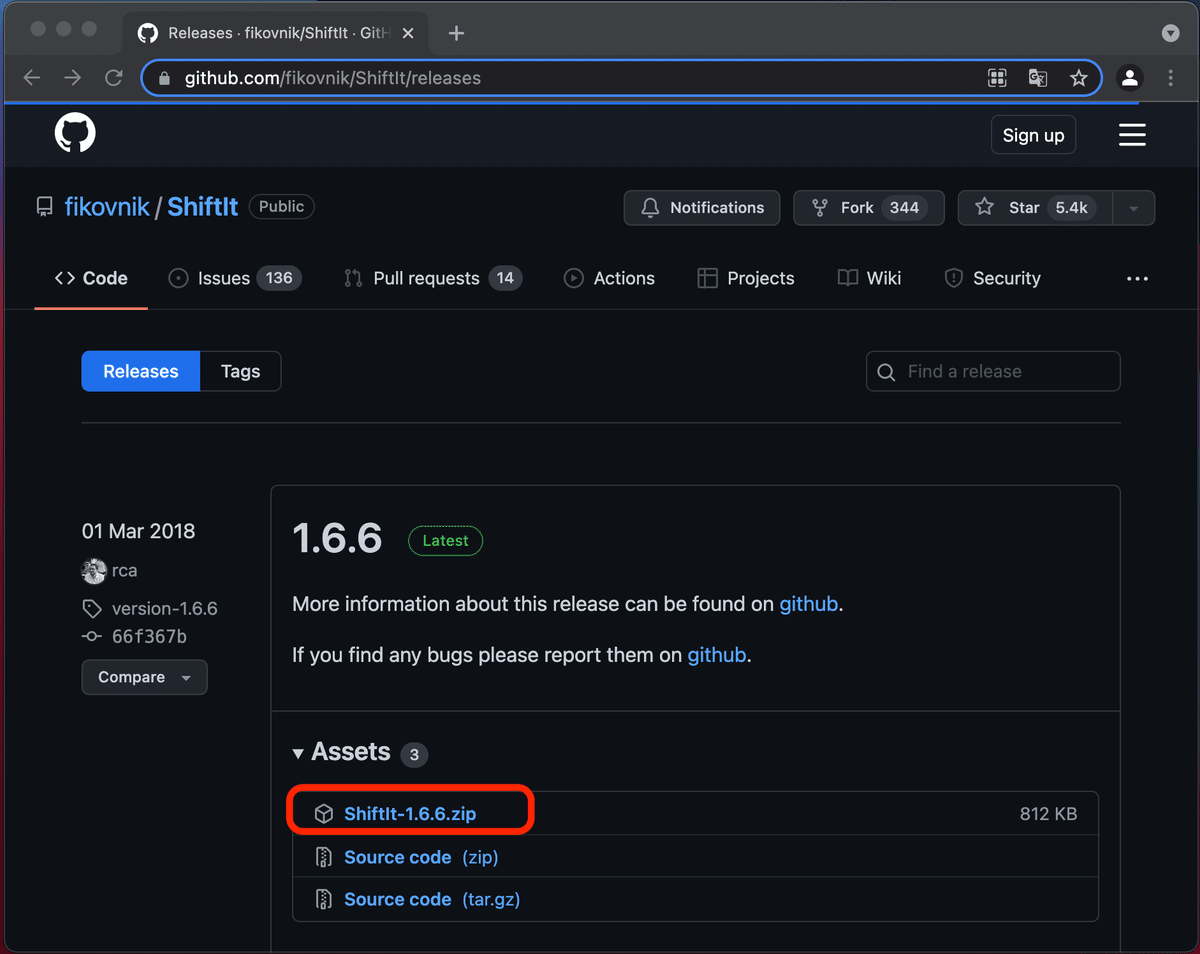
Task: Click the 812 KB file size text
Action: click(1048, 814)
